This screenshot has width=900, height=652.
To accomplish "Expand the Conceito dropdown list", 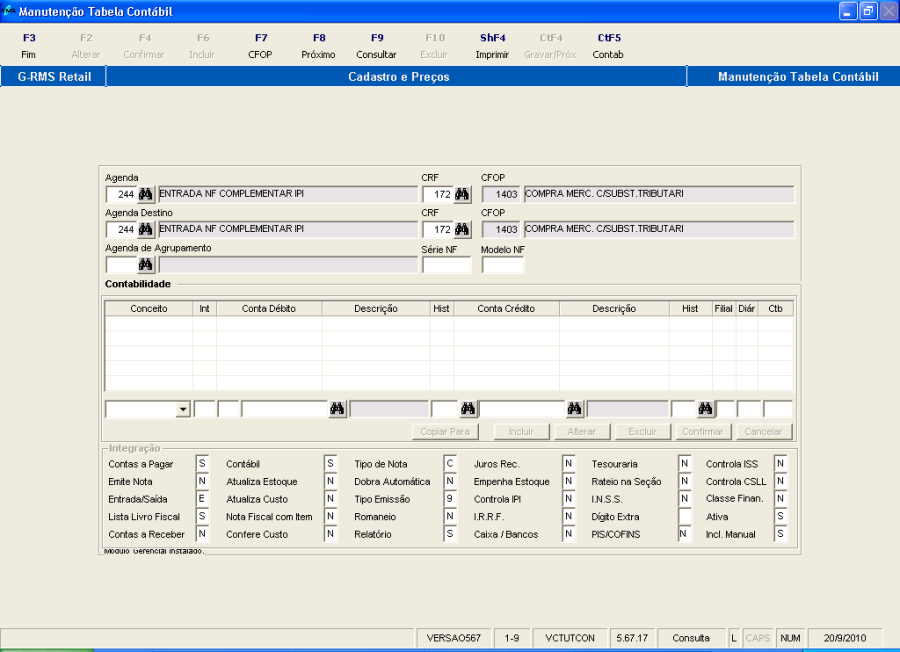I will 182,409.
